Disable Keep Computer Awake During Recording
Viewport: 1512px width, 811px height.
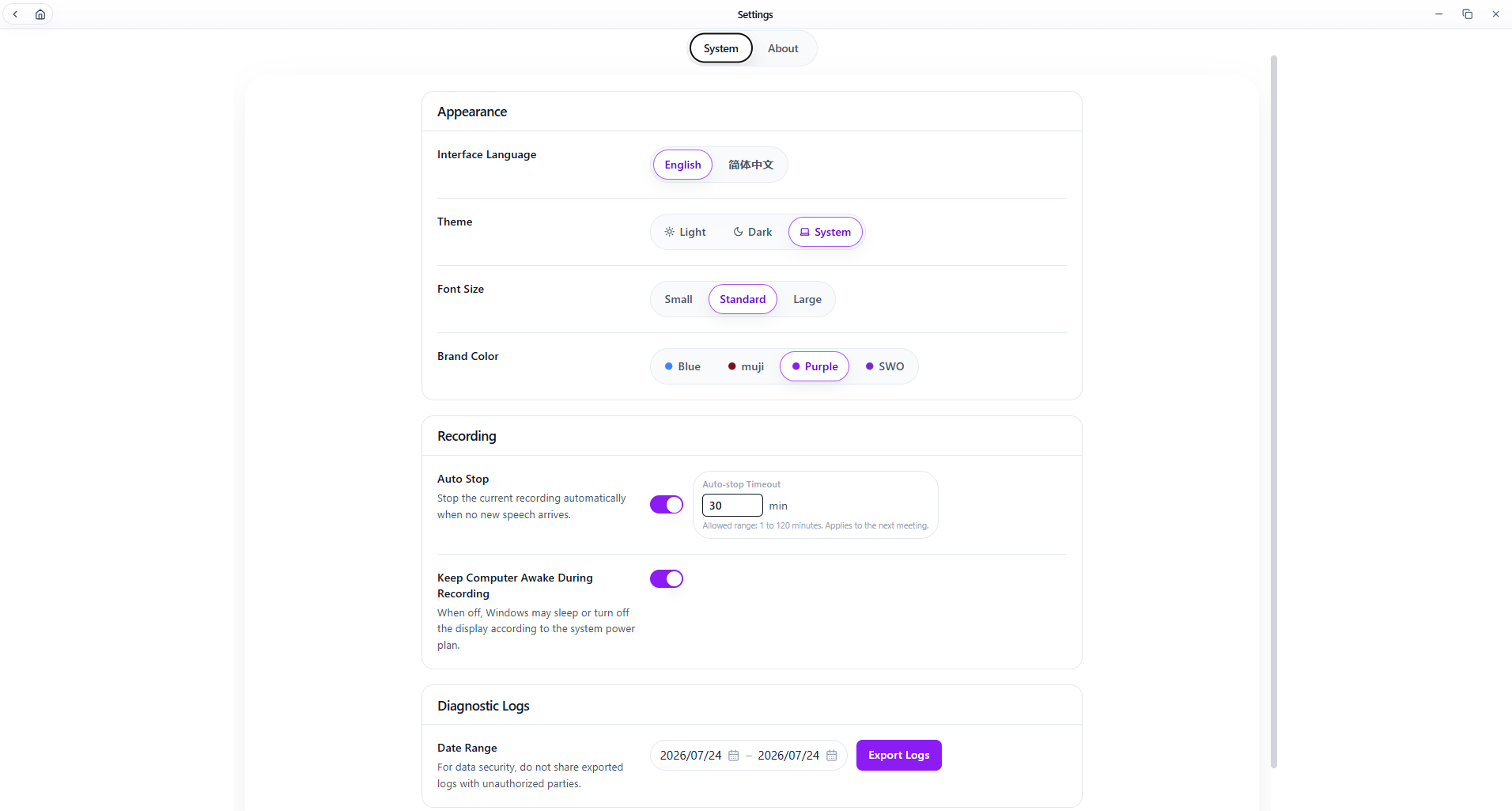click(x=667, y=579)
